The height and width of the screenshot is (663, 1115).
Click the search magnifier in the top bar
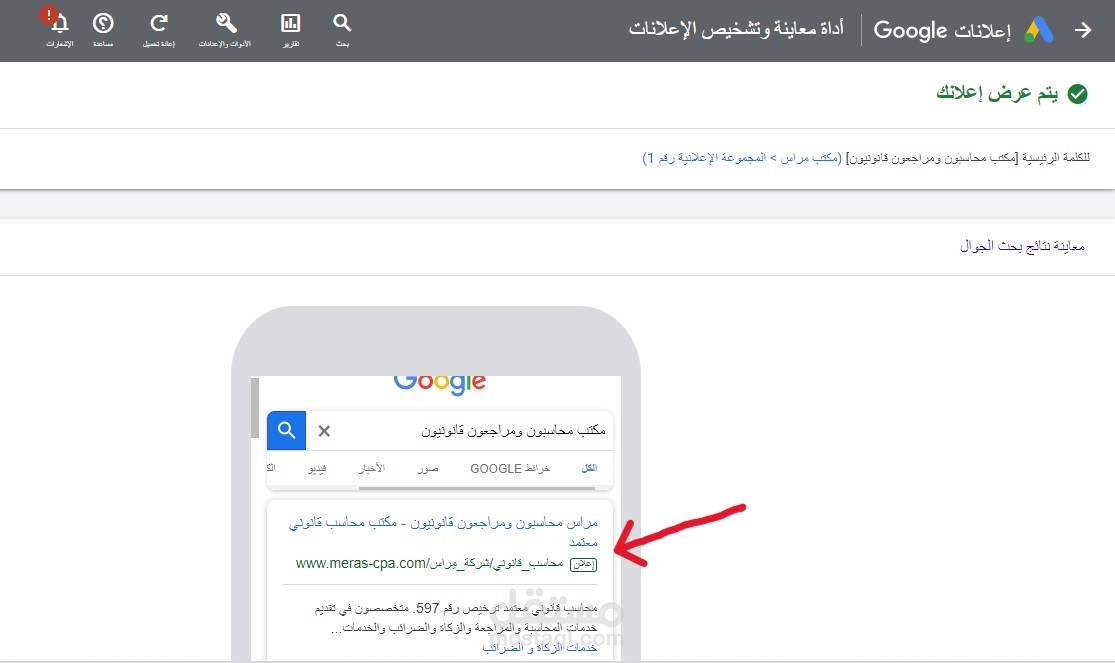pyautogui.click(x=342, y=23)
